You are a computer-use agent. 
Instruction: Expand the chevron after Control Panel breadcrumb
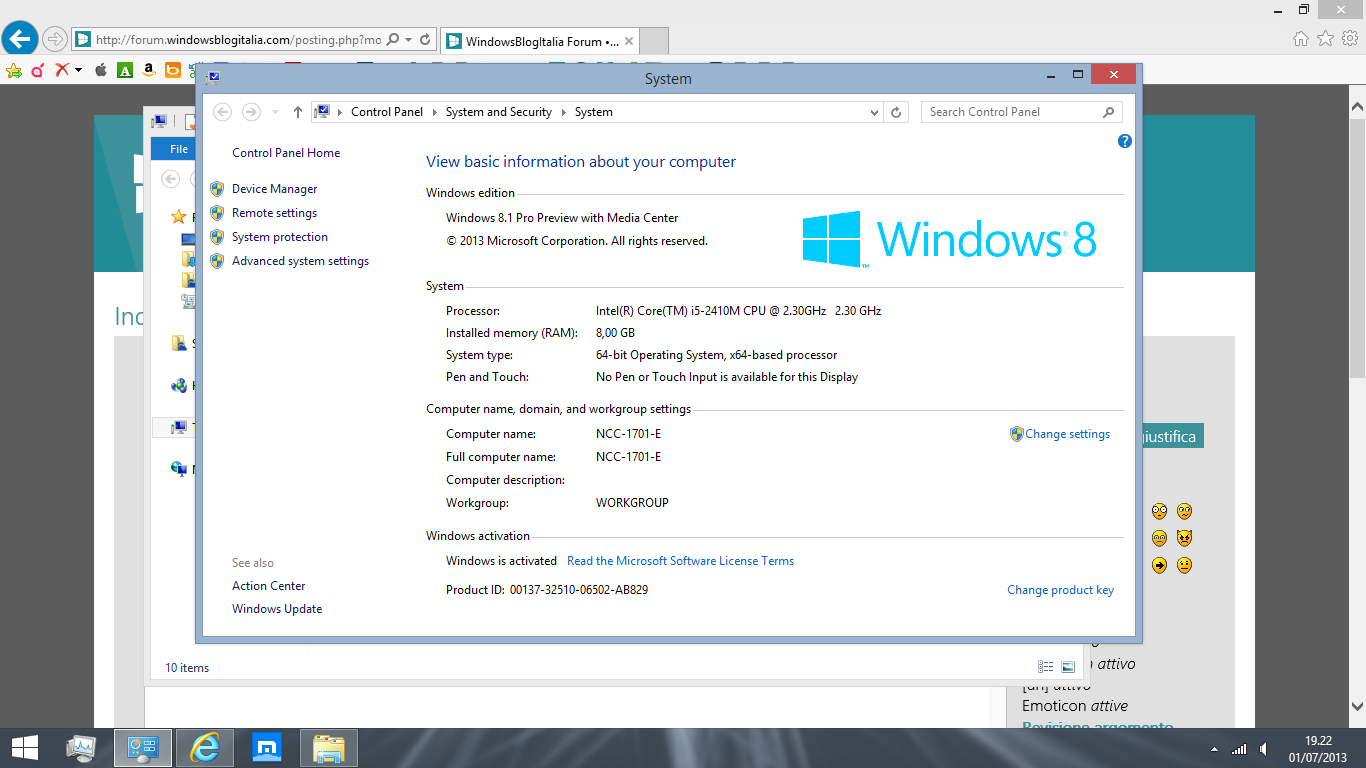tap(434, 112)
